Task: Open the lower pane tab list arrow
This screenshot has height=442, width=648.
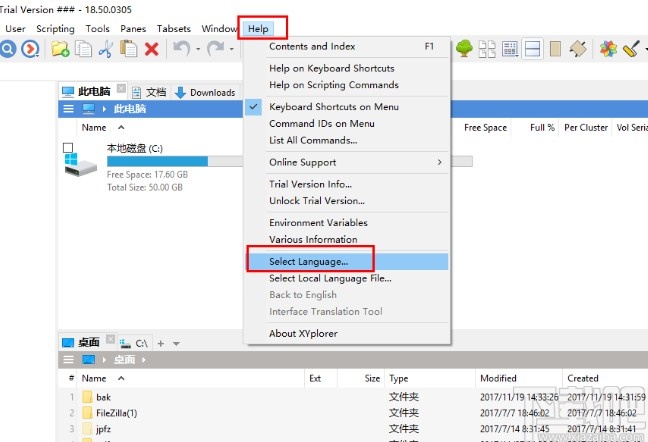Action: click(x=176, y=343)
